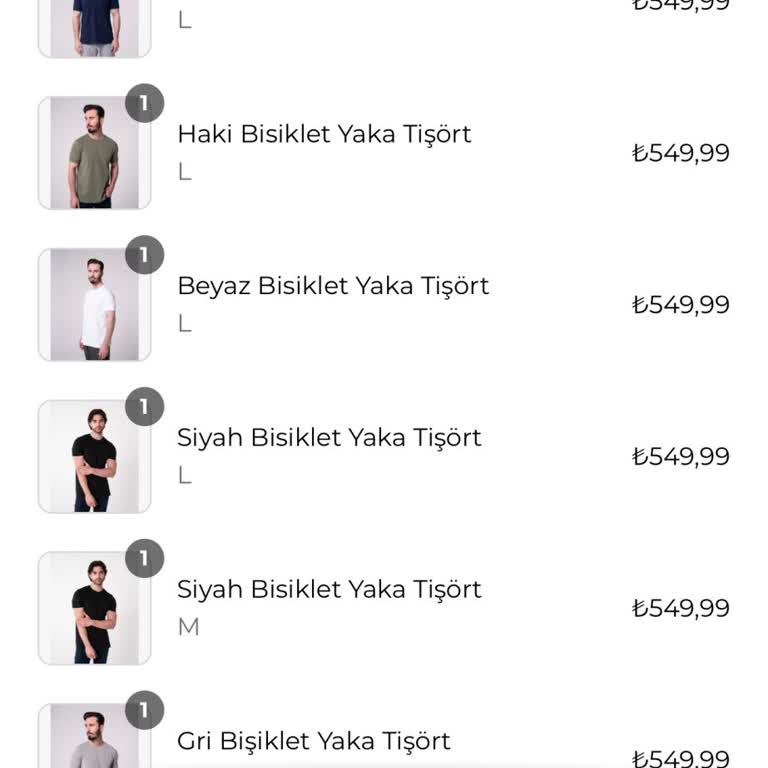Select Beyaz Bisiklet Yaka Tişört title
The image size is (768, 768).
coord(333,286)
